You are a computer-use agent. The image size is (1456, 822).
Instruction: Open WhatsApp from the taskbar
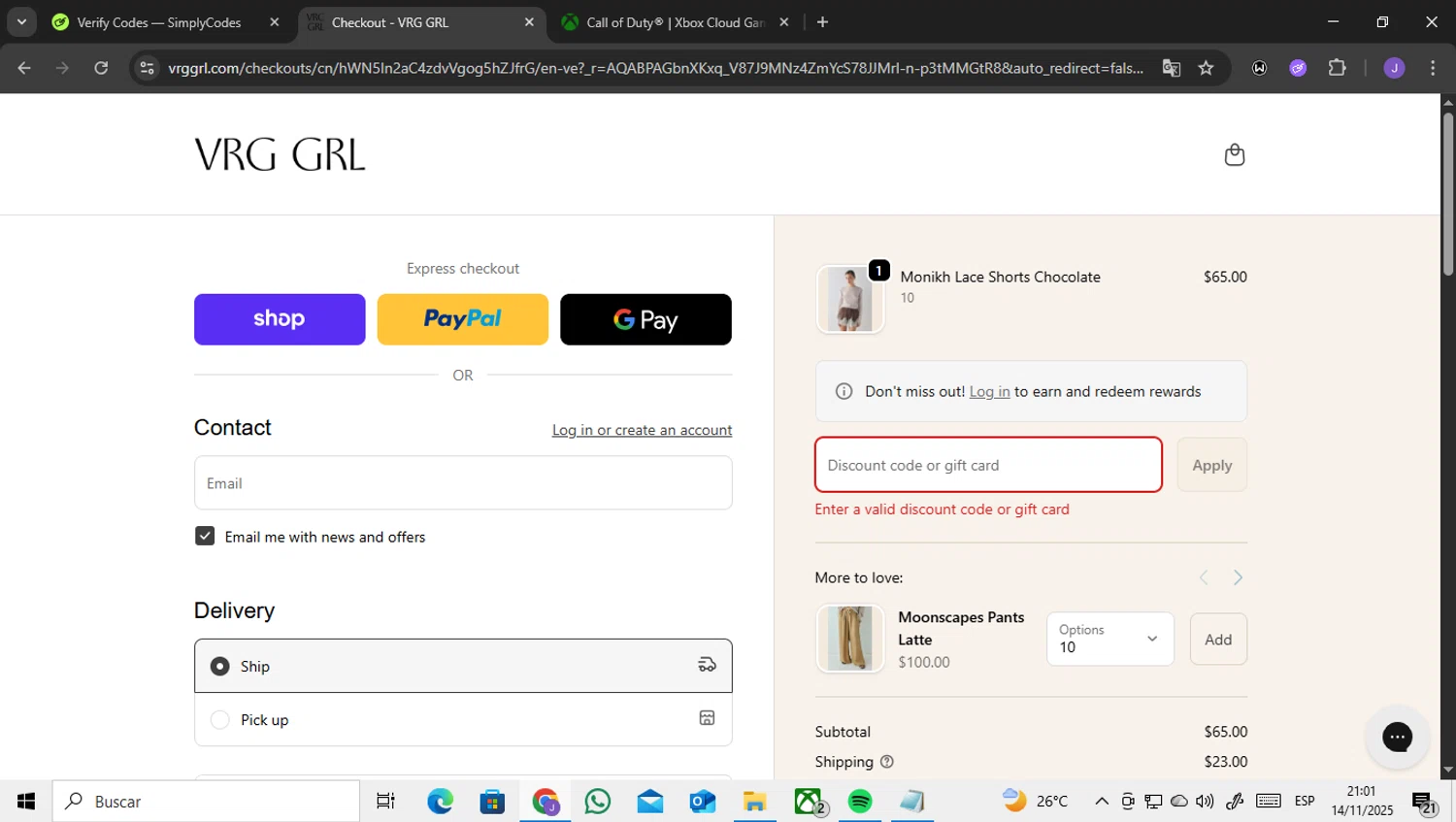(598, 802)
